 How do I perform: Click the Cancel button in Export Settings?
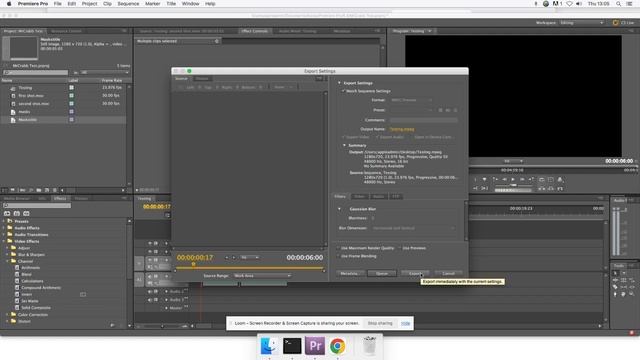448,273
